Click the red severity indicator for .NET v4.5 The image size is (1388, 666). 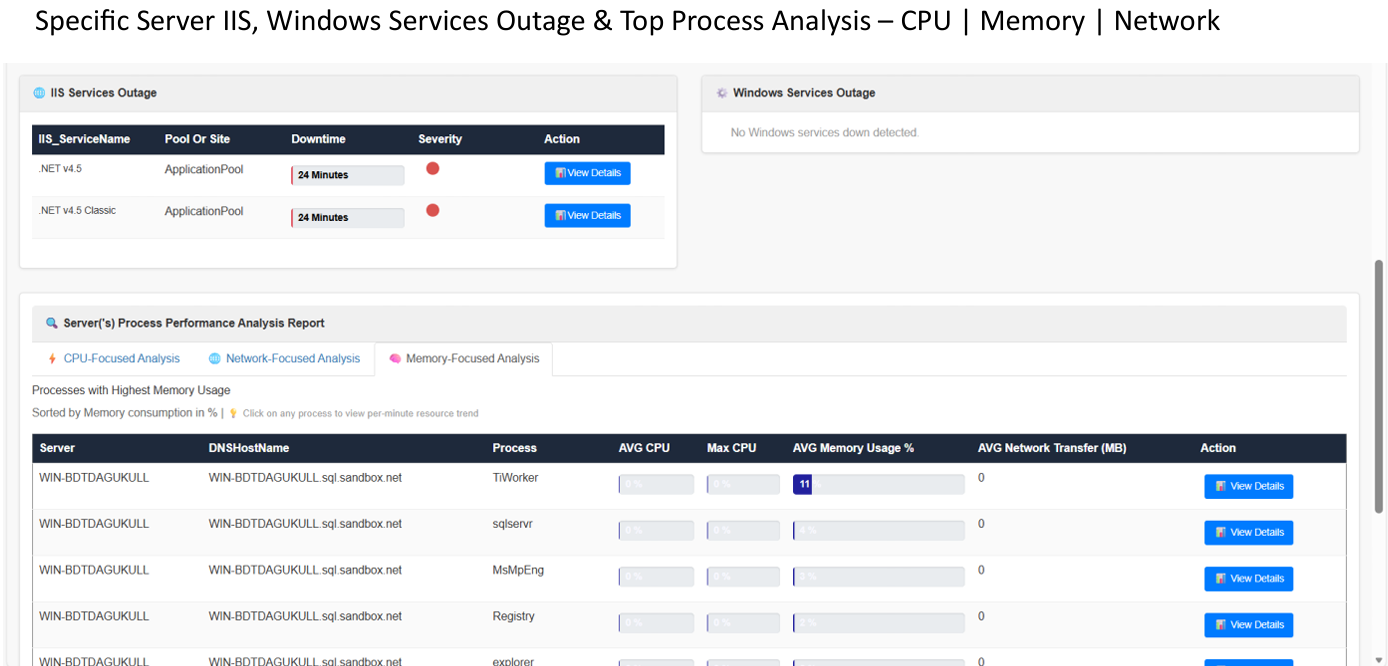pos(432,168)
